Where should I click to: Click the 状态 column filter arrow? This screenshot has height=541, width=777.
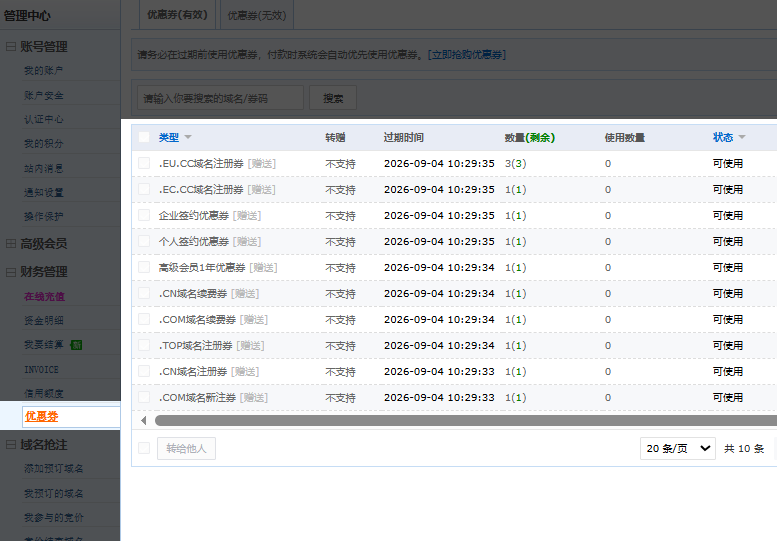point(742,137)
